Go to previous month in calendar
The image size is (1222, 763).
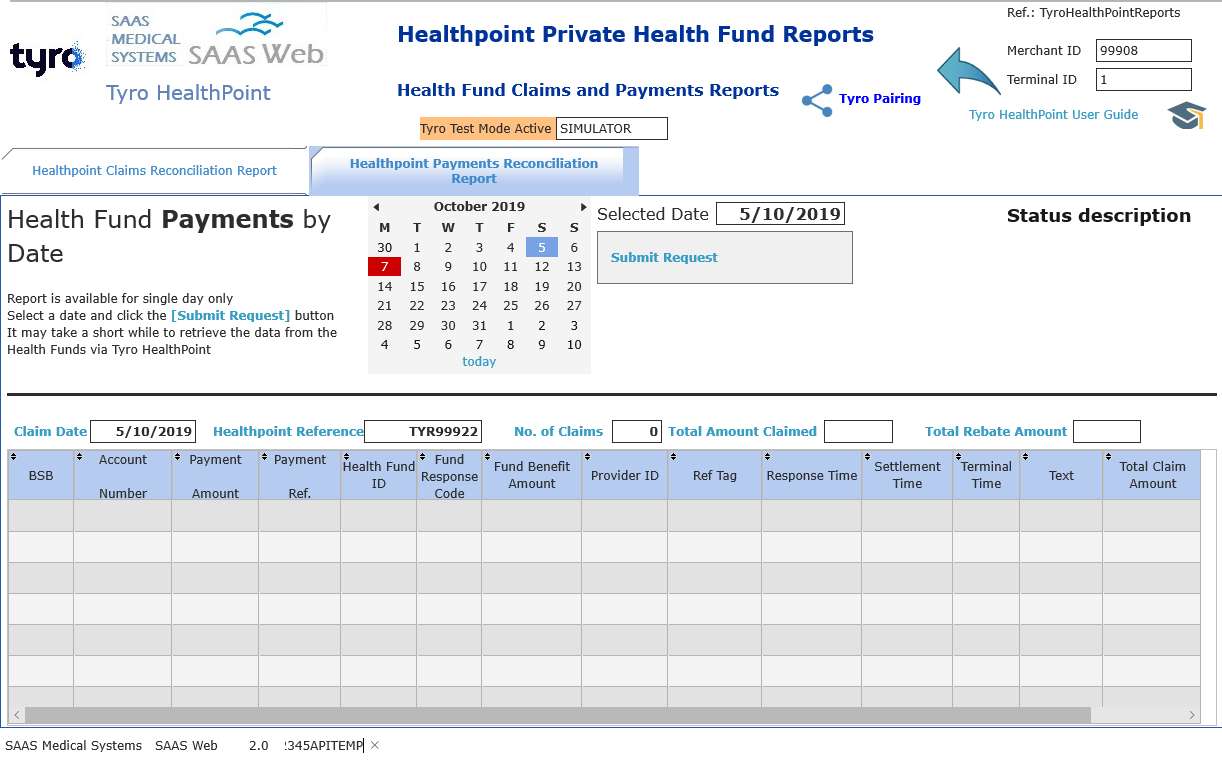[x=376, y=207]
